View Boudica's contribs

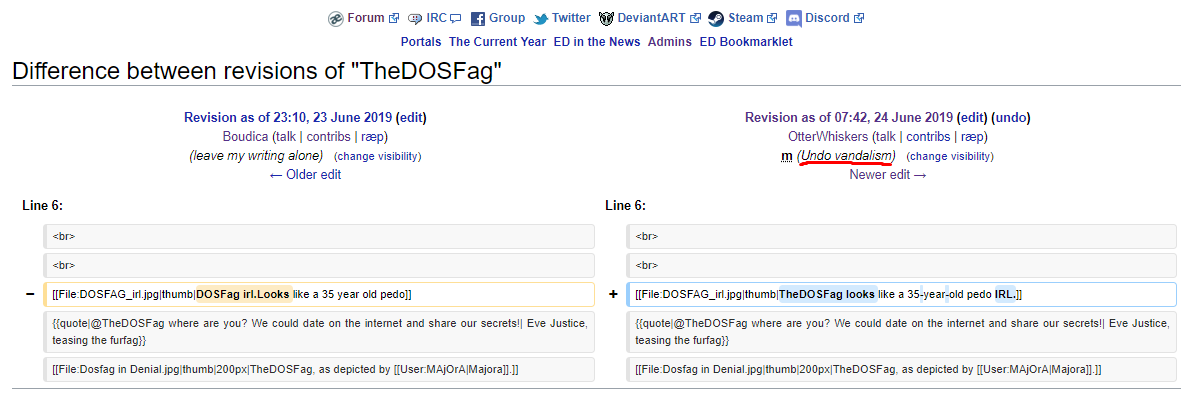click(x=329, y=137)
